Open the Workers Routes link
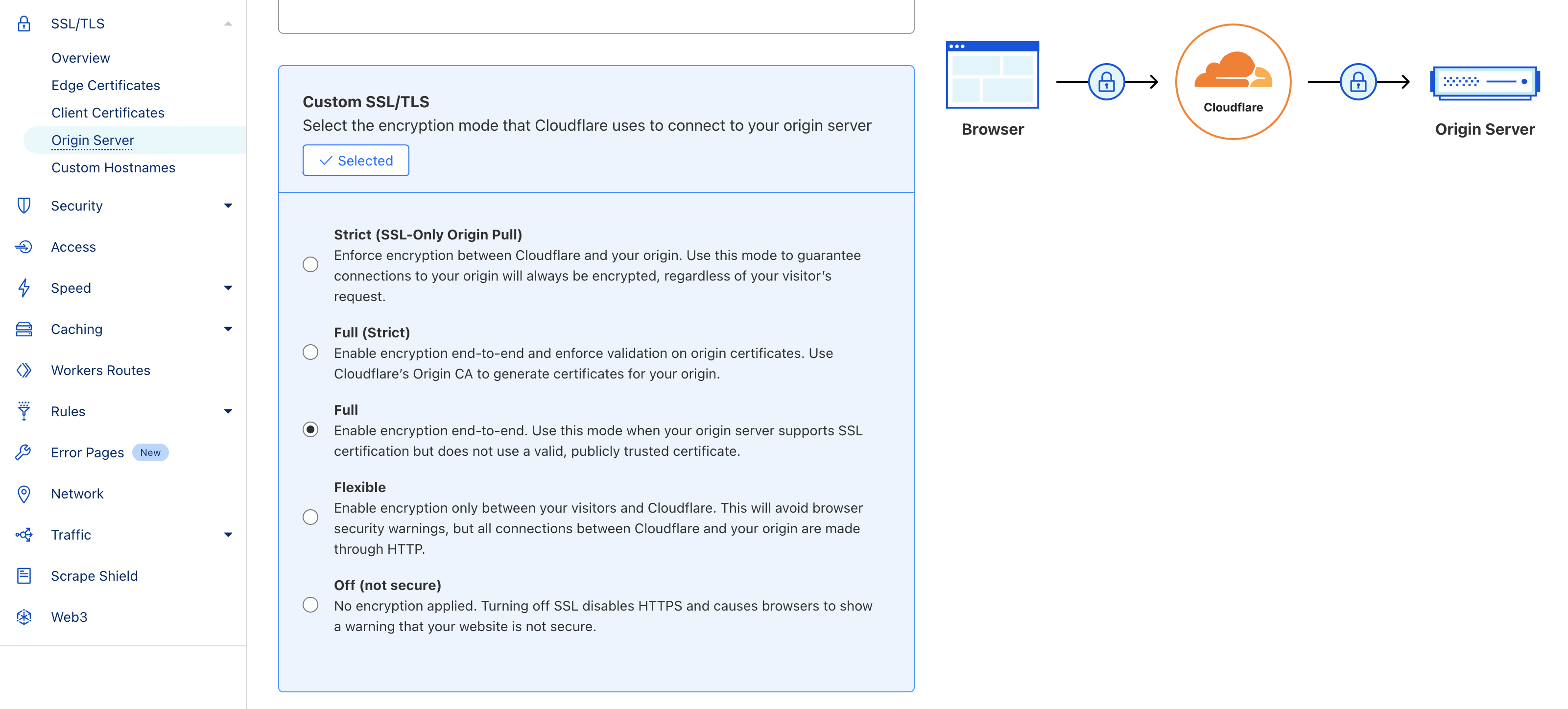Image resolution: width=1568 pixels, height=709 pixels. [100, 370]
